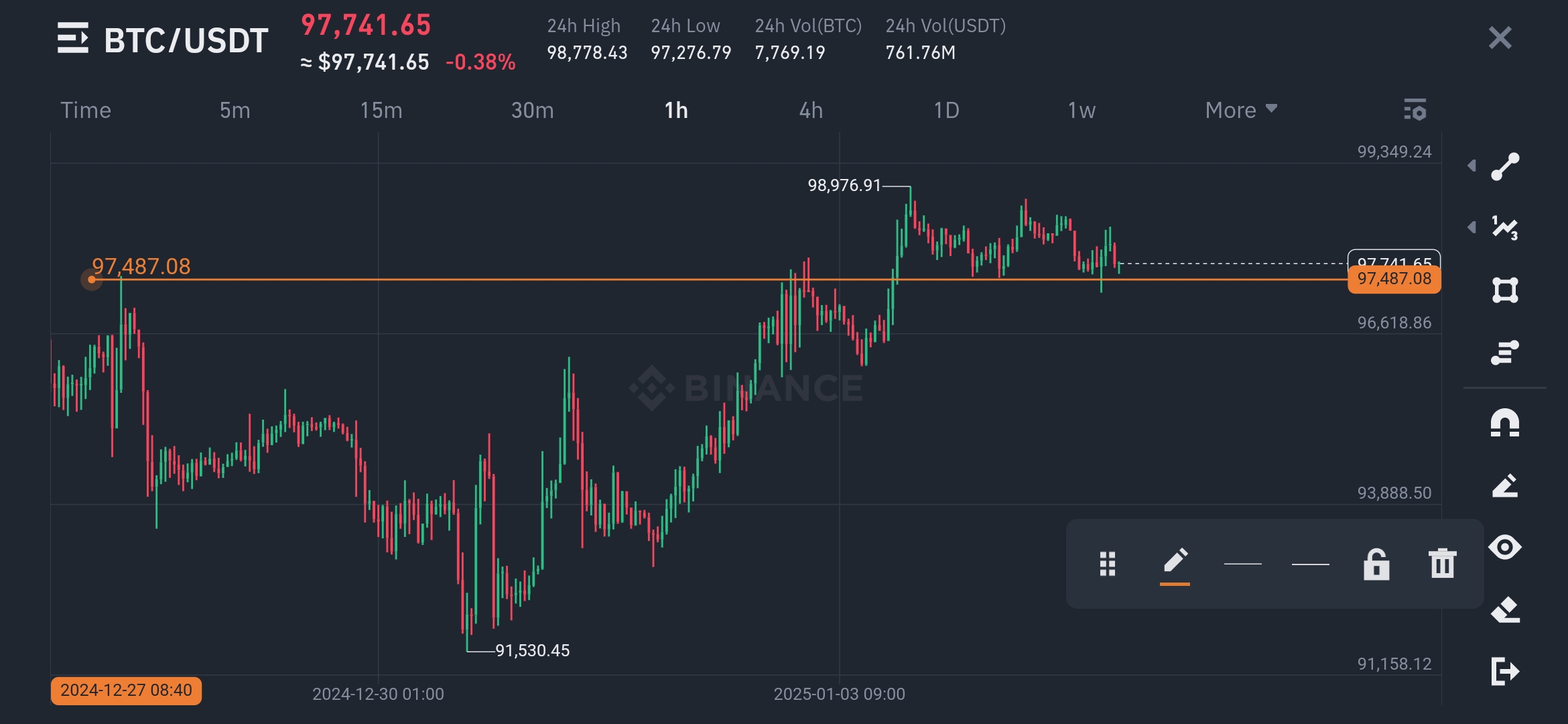Toggle continuous drawing mode pencil icon

tap(1505, 485)
